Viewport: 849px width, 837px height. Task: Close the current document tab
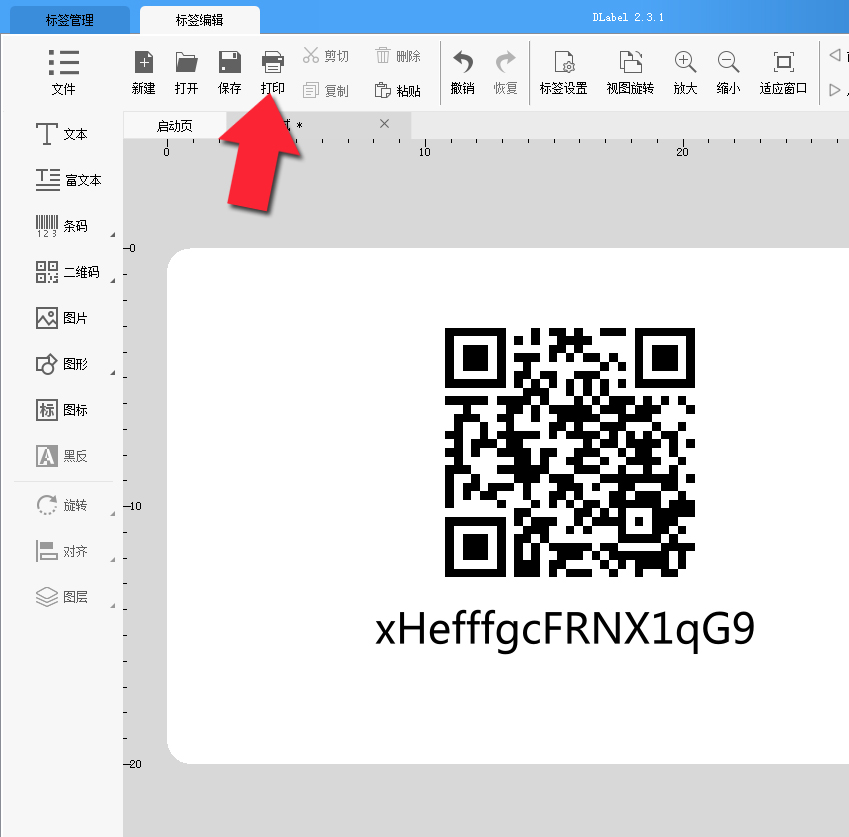384,124
